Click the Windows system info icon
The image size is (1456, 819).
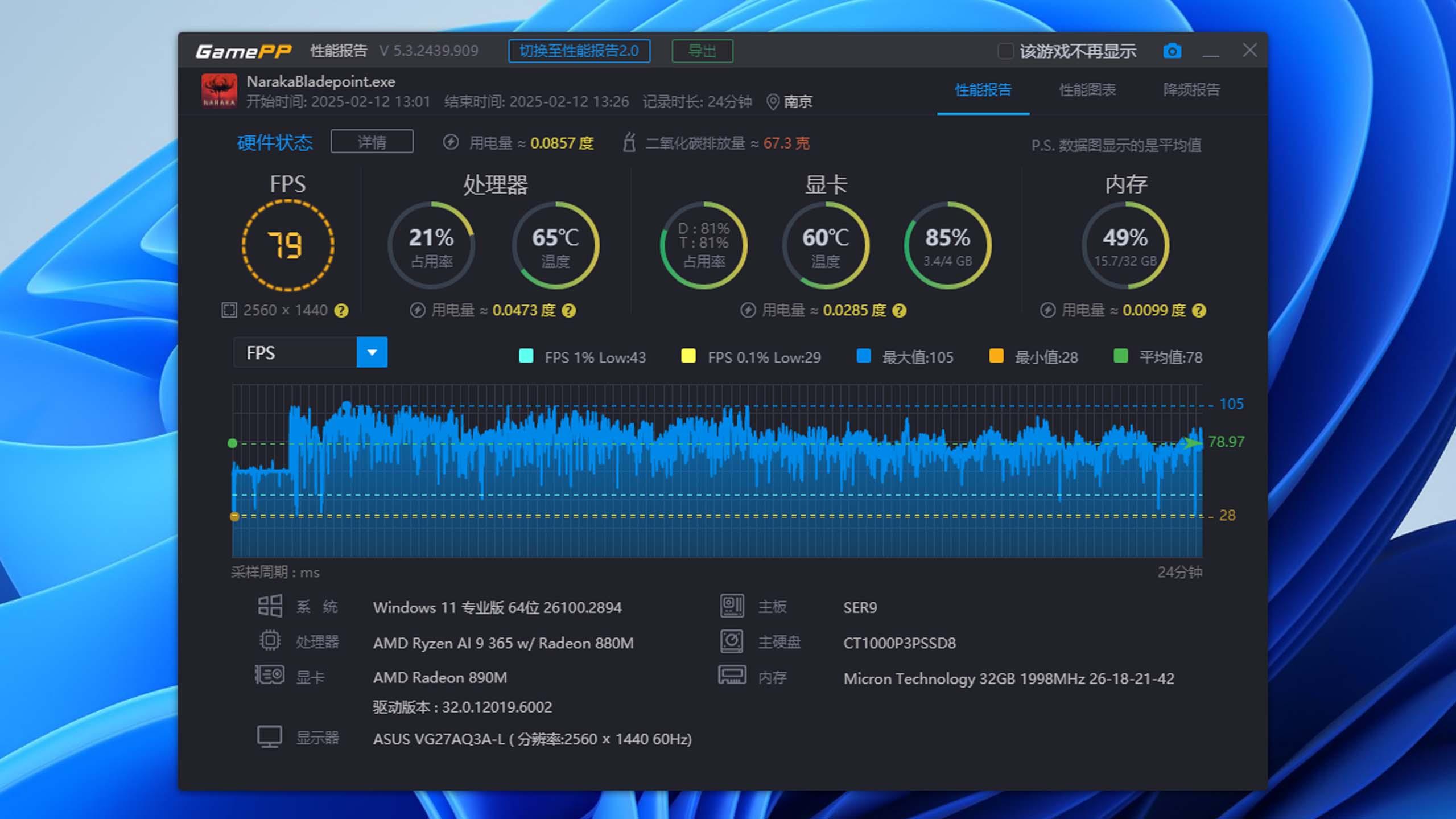[270, 606]
